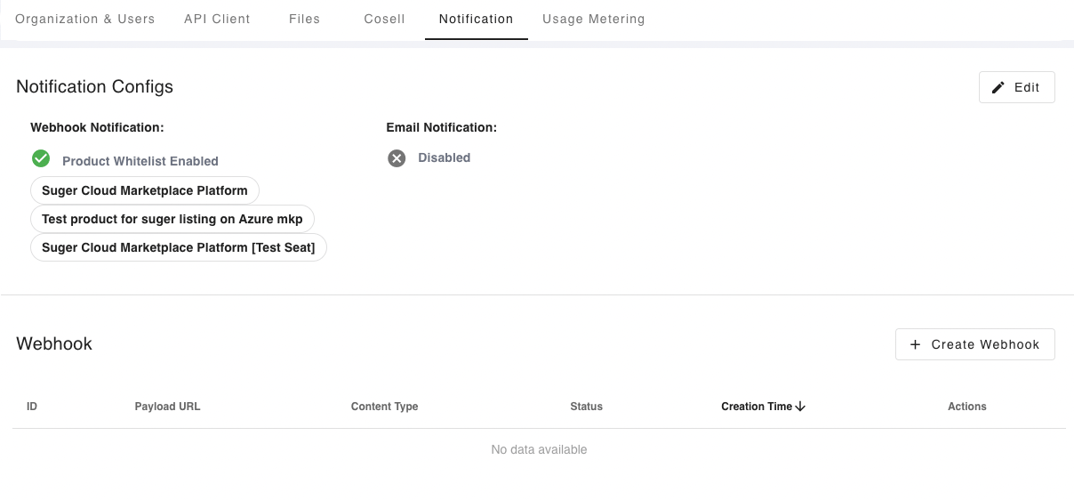Open the Organization & Users tab

85,19
